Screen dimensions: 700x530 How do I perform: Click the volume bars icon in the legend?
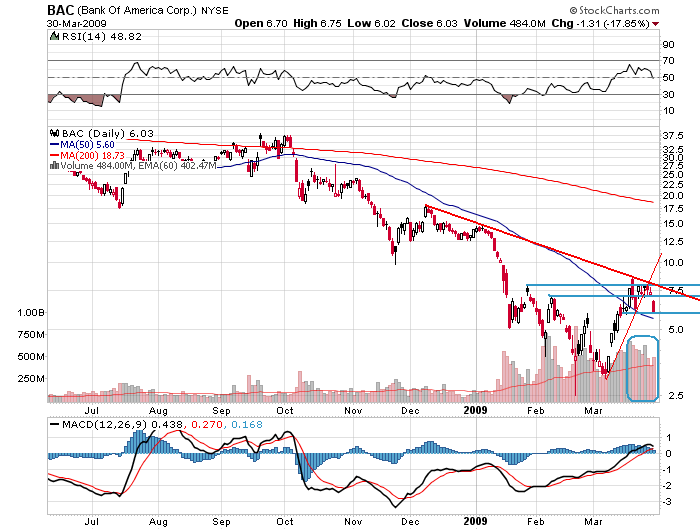pyautogui.click(x=54, y=166)
